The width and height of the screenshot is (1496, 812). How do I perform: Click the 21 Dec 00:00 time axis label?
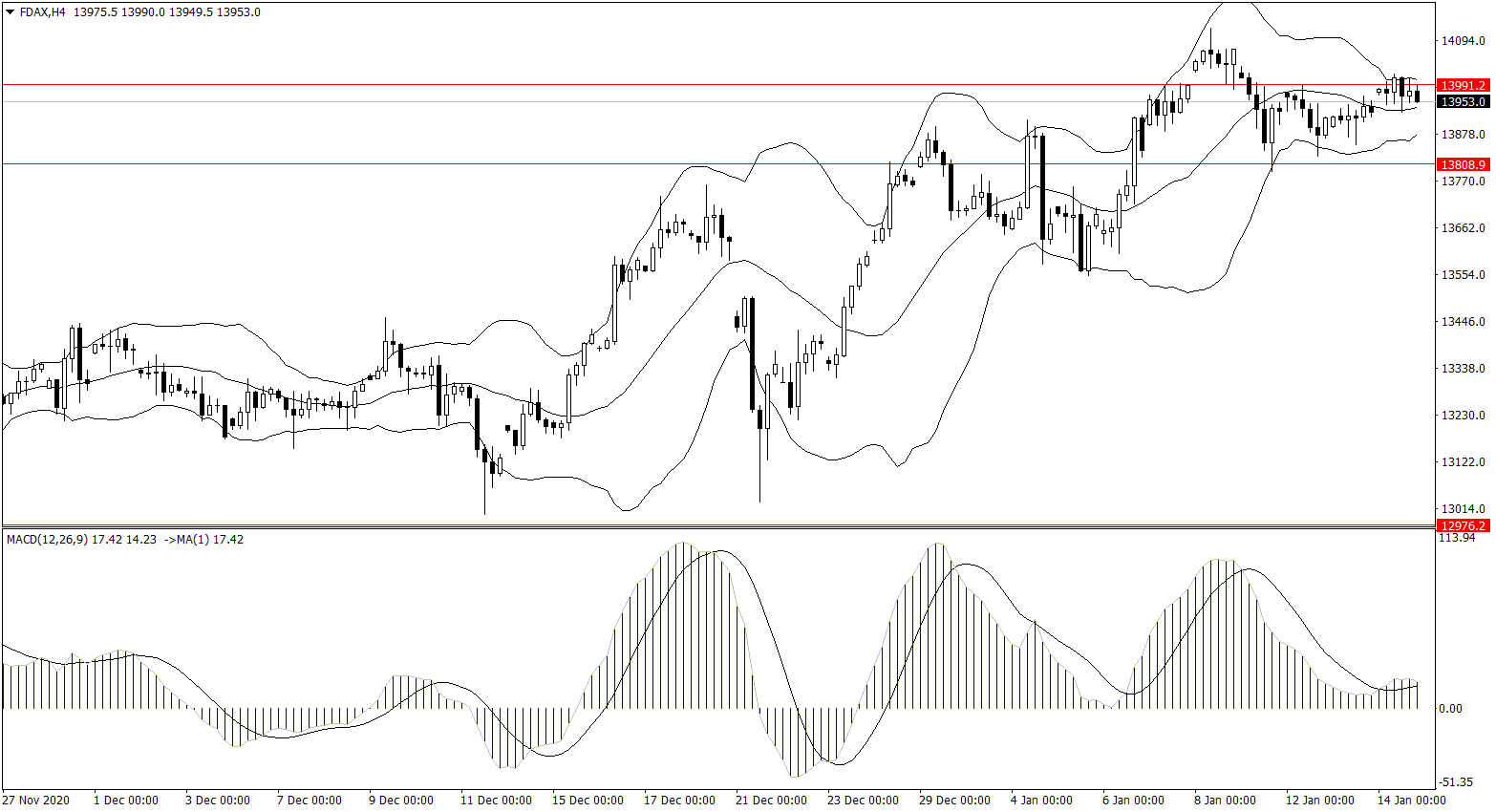click(770, 800)
